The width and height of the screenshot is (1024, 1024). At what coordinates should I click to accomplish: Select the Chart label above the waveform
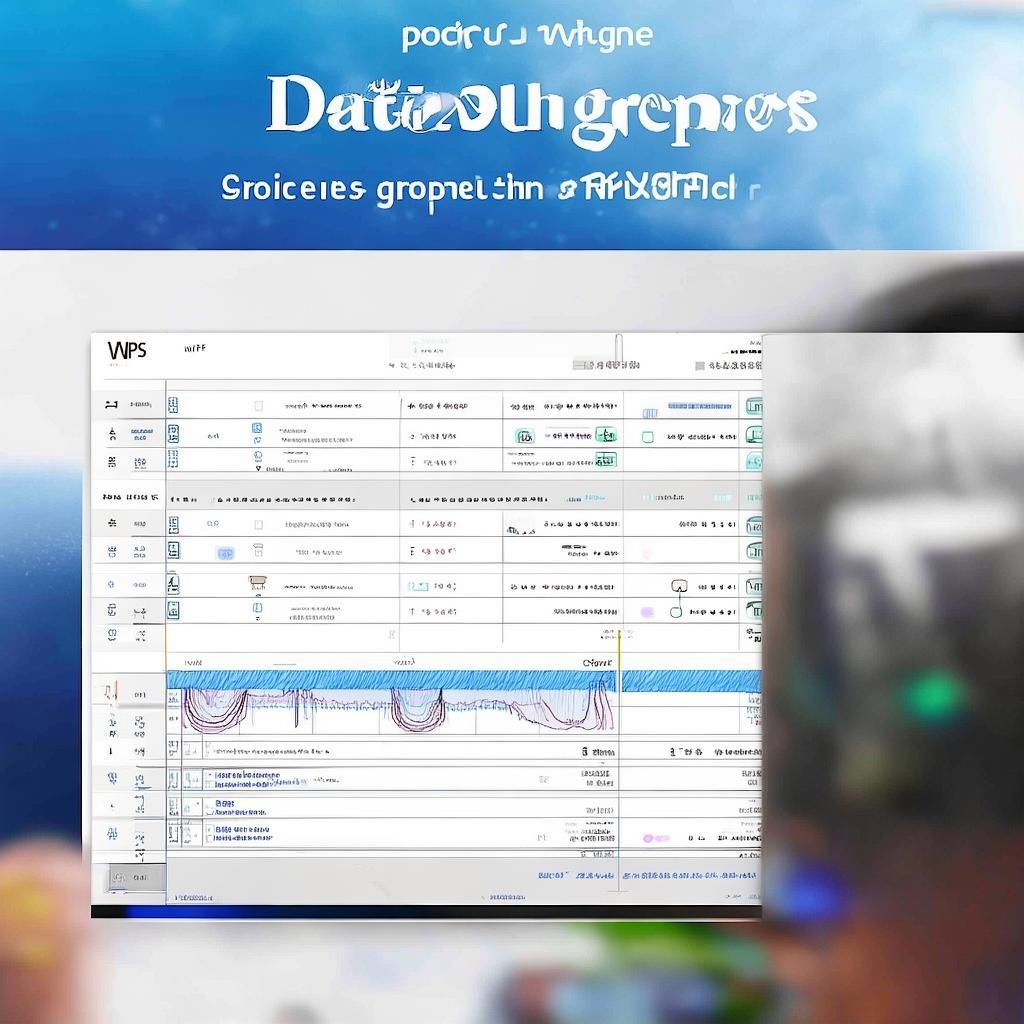point(596,662)
